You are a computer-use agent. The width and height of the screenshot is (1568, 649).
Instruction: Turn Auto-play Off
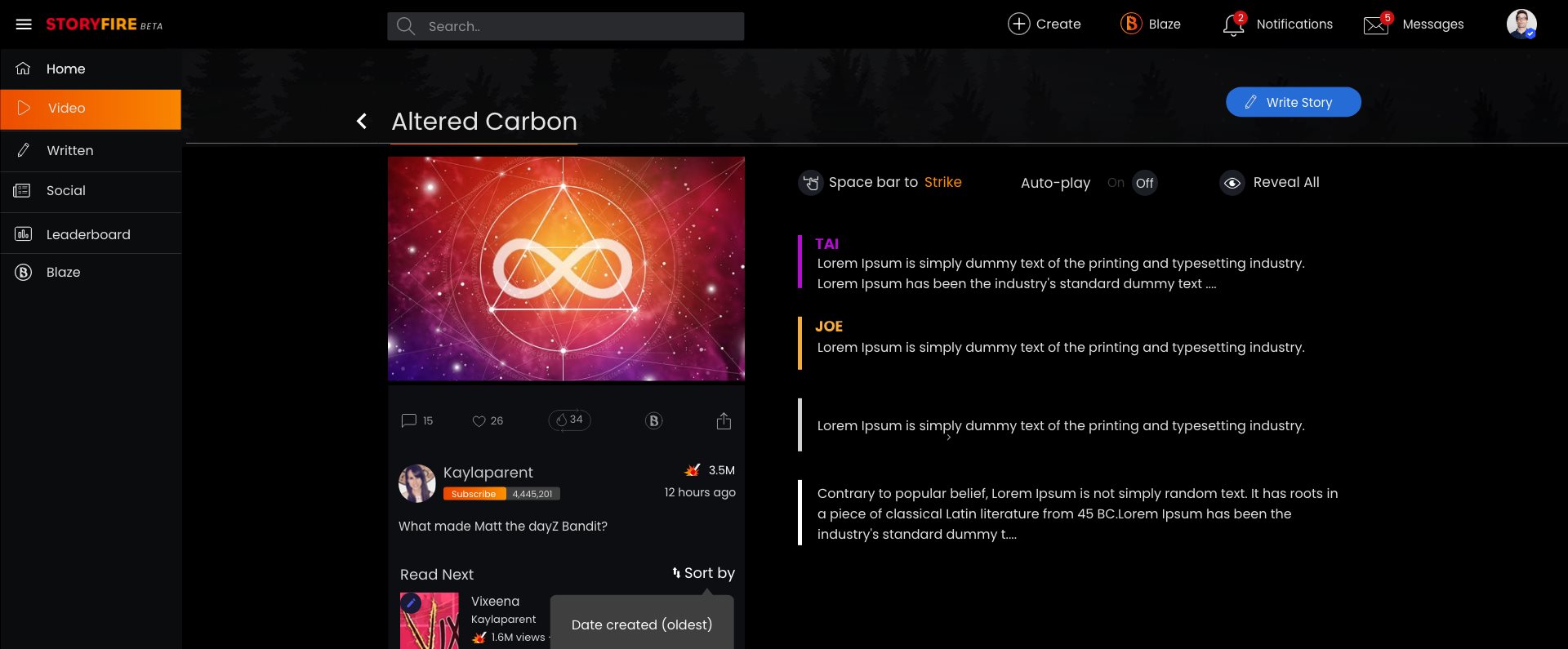(1144, 183)
